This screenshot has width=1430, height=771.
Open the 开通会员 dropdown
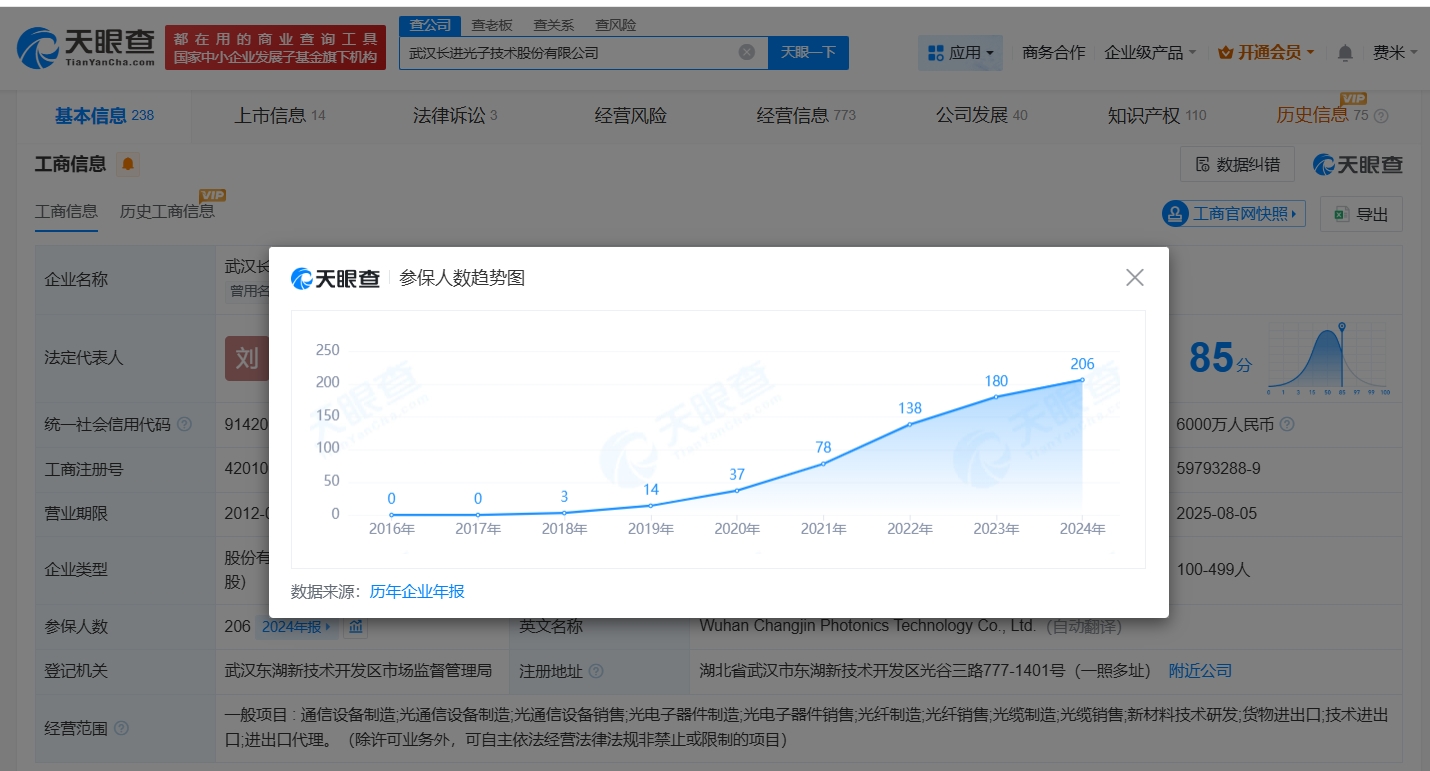(x=1267, y=52)
